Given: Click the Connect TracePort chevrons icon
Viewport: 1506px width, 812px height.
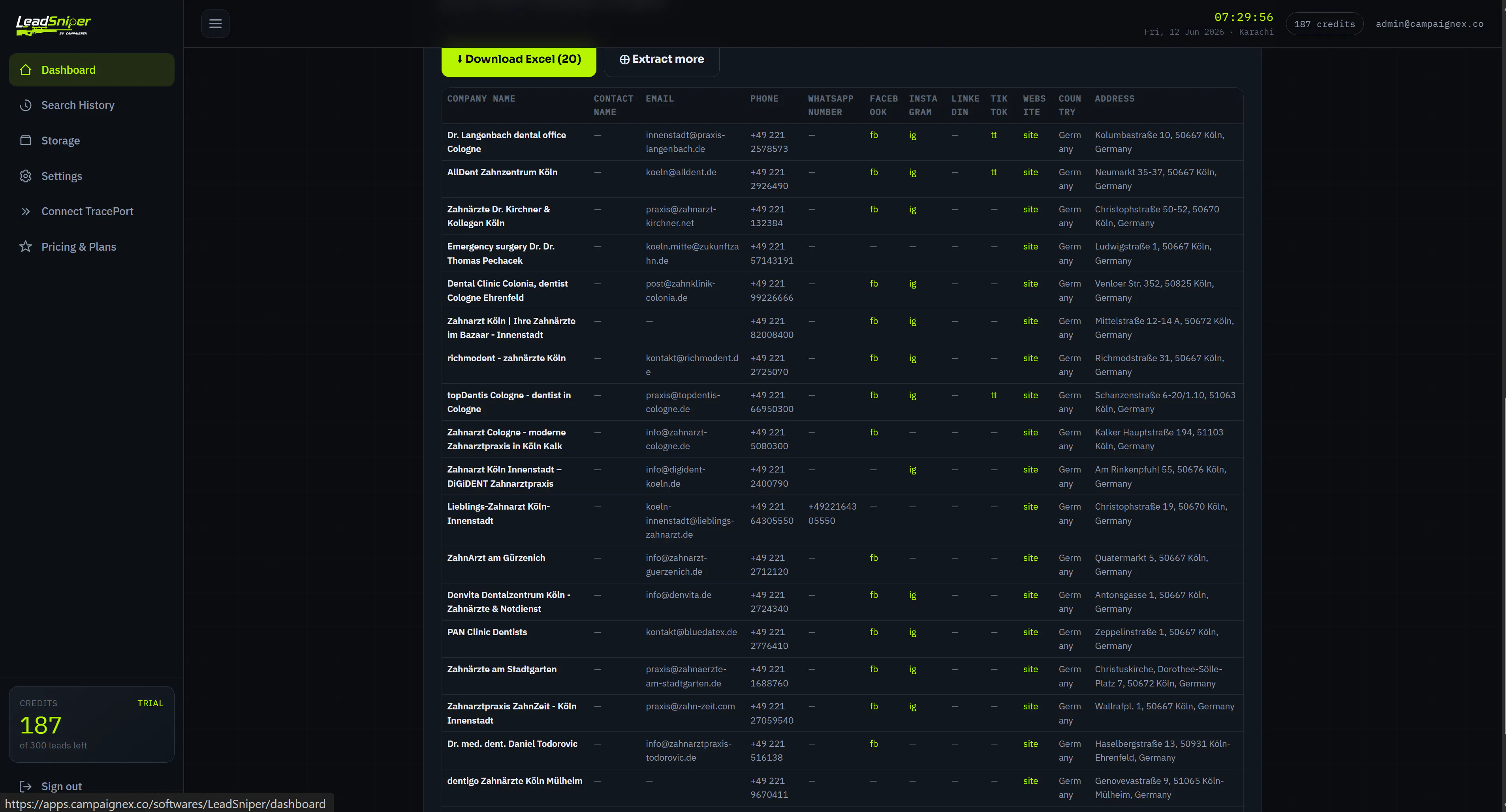Looking at the screenshot, I should pos(26,212).
